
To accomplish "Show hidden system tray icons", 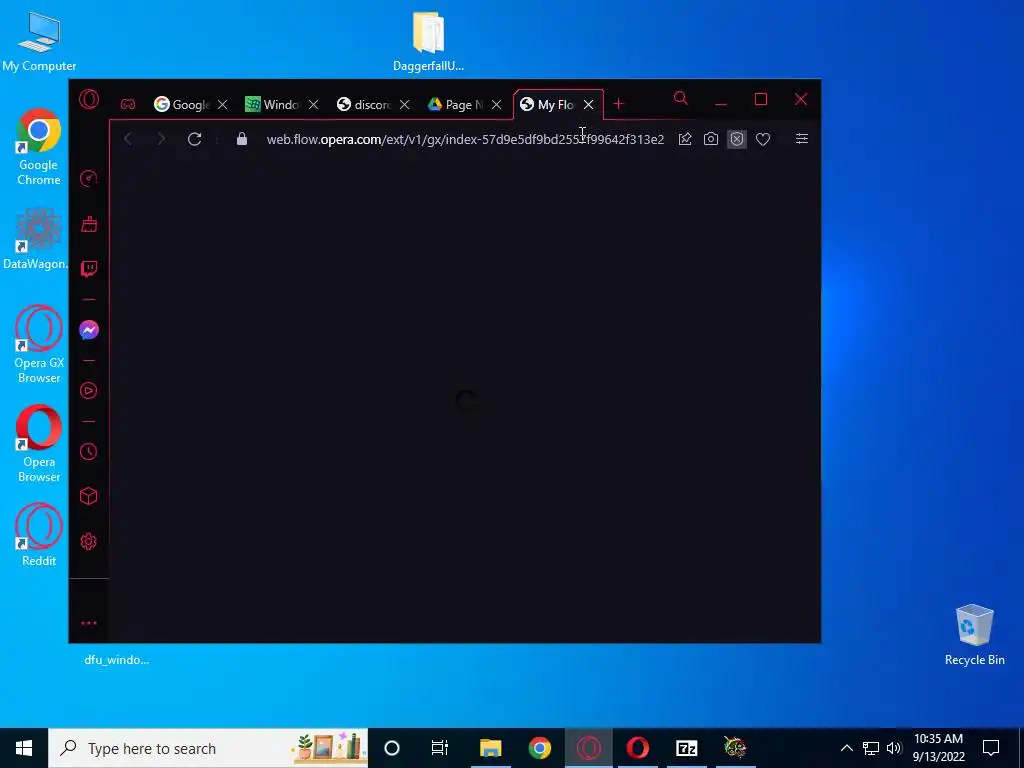I will 846,748.
